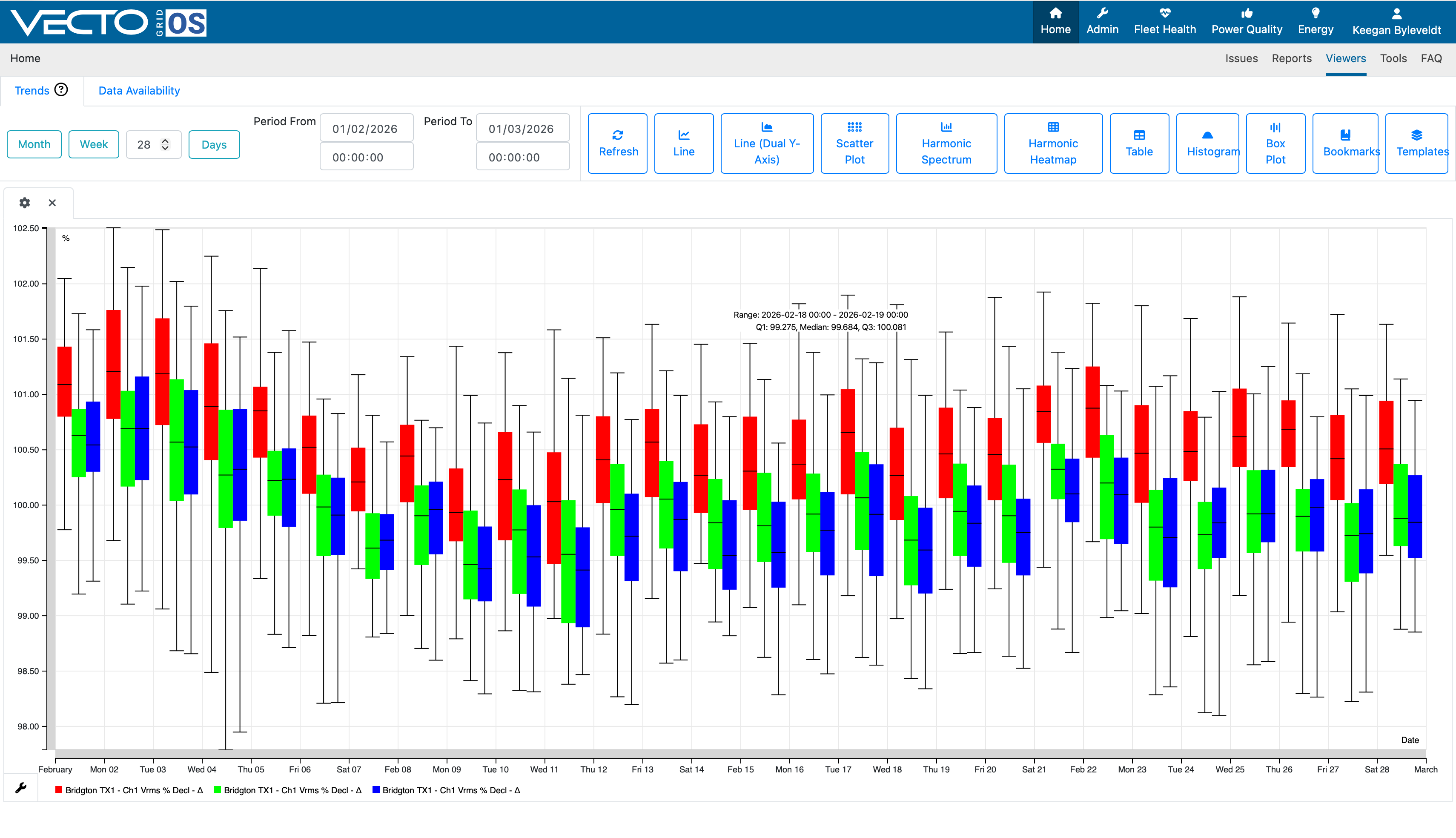Open Harmonic Heatmap view
This screenshot has height=838, width=1456.
tap(1053, 143)
